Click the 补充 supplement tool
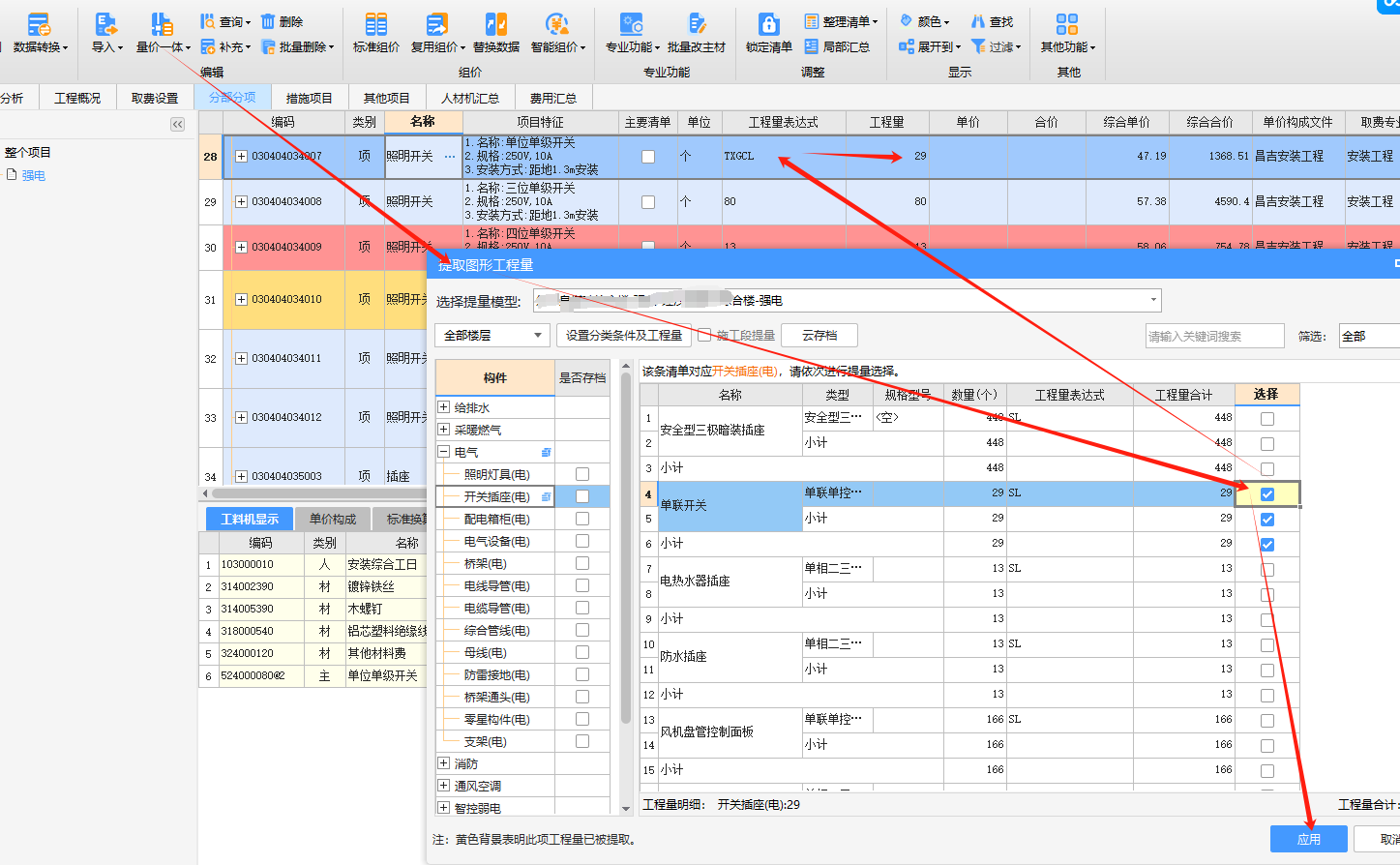The height and width of the screenshot is (865, 1400). (x=224, y=46)
